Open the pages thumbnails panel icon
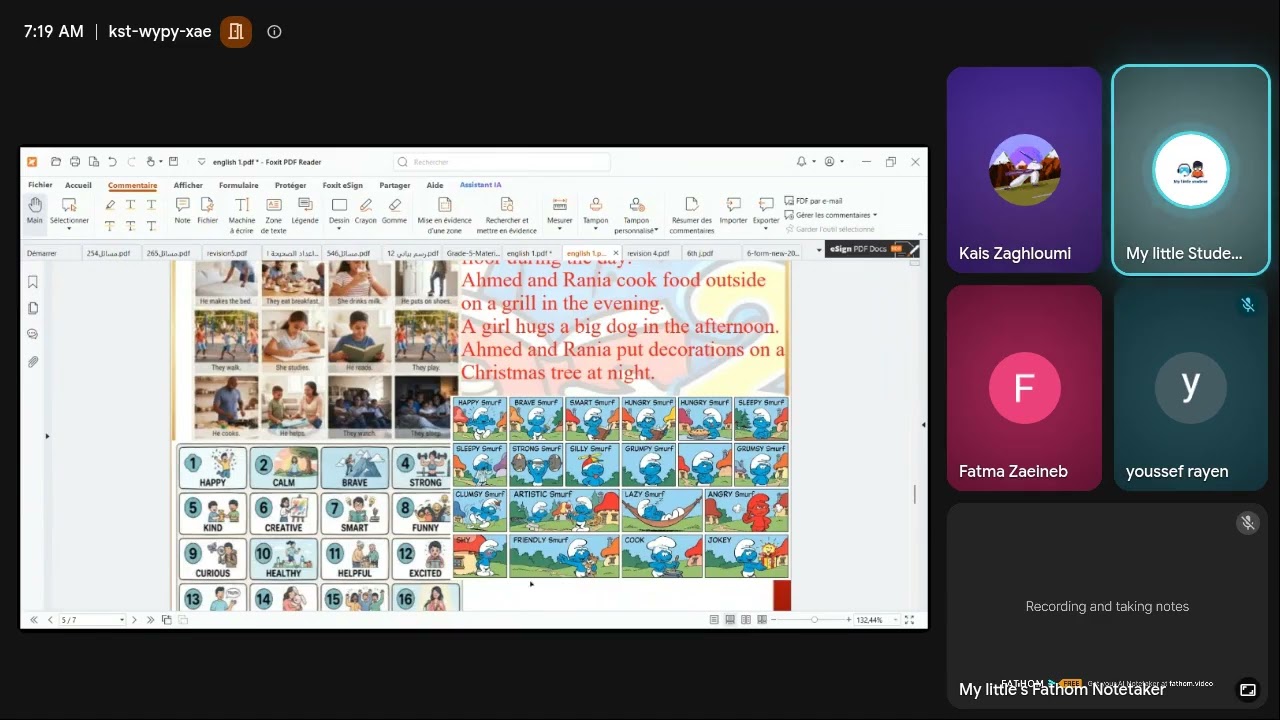1280x720 pixels. click(33, 308)
